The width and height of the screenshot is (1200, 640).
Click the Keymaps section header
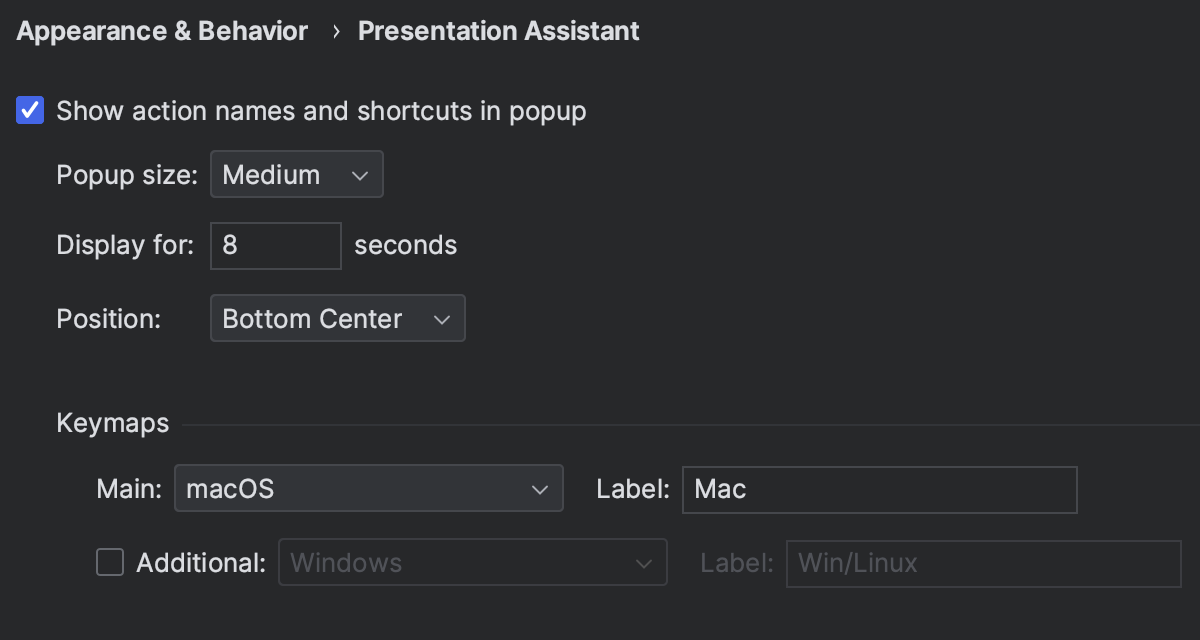coord(112,422)
